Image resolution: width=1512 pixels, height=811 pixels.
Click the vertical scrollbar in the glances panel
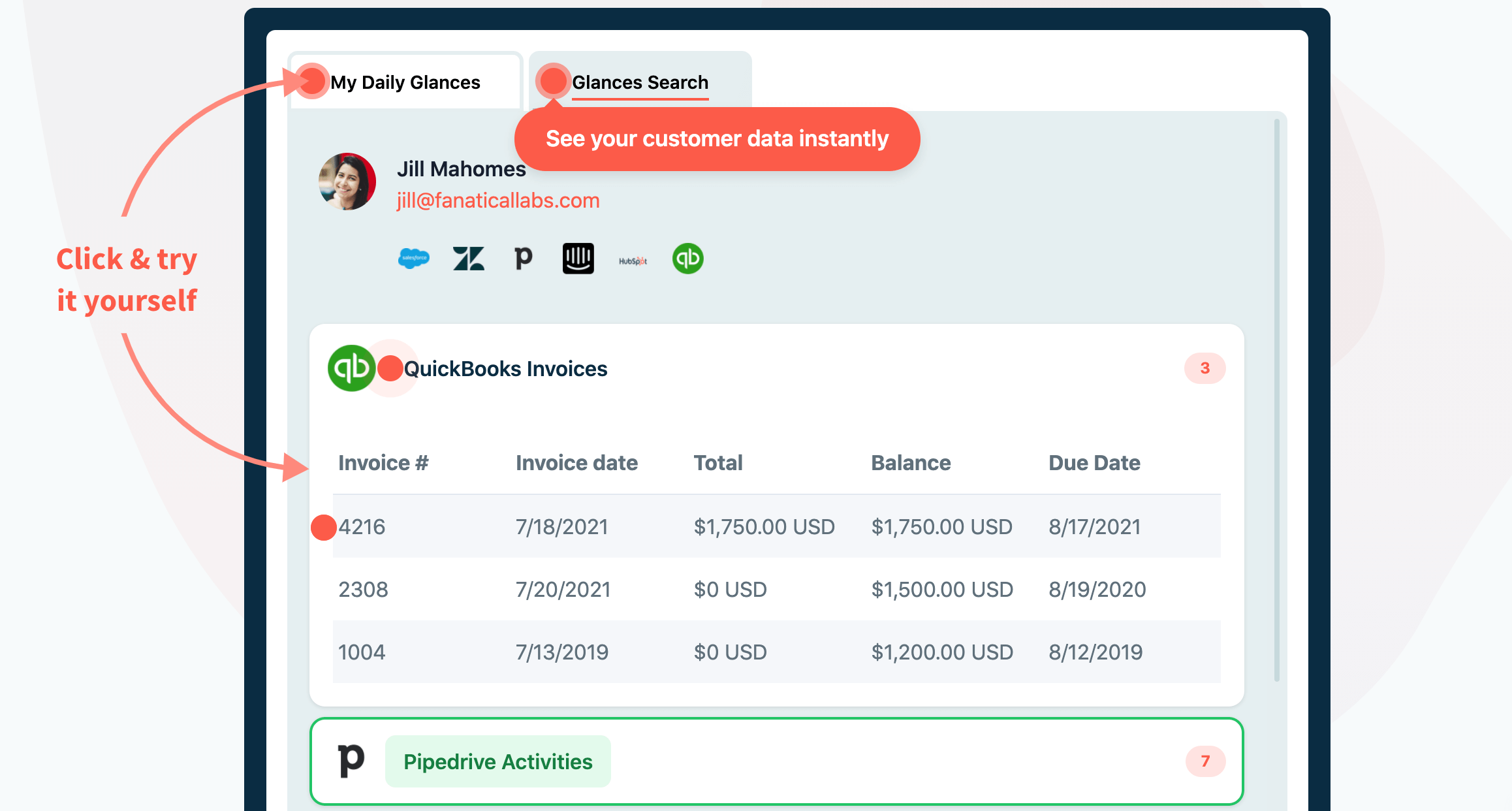pos(1276,400)
